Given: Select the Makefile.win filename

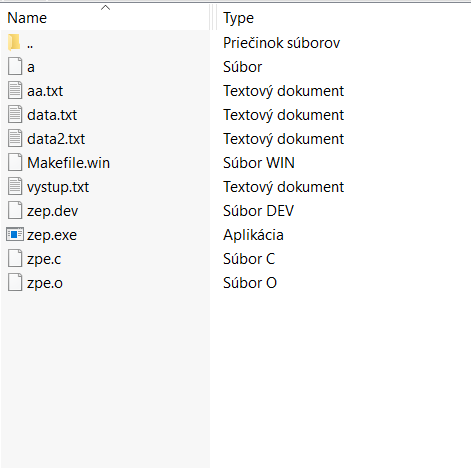Looking at the screenshot, I should pos(68,163).
